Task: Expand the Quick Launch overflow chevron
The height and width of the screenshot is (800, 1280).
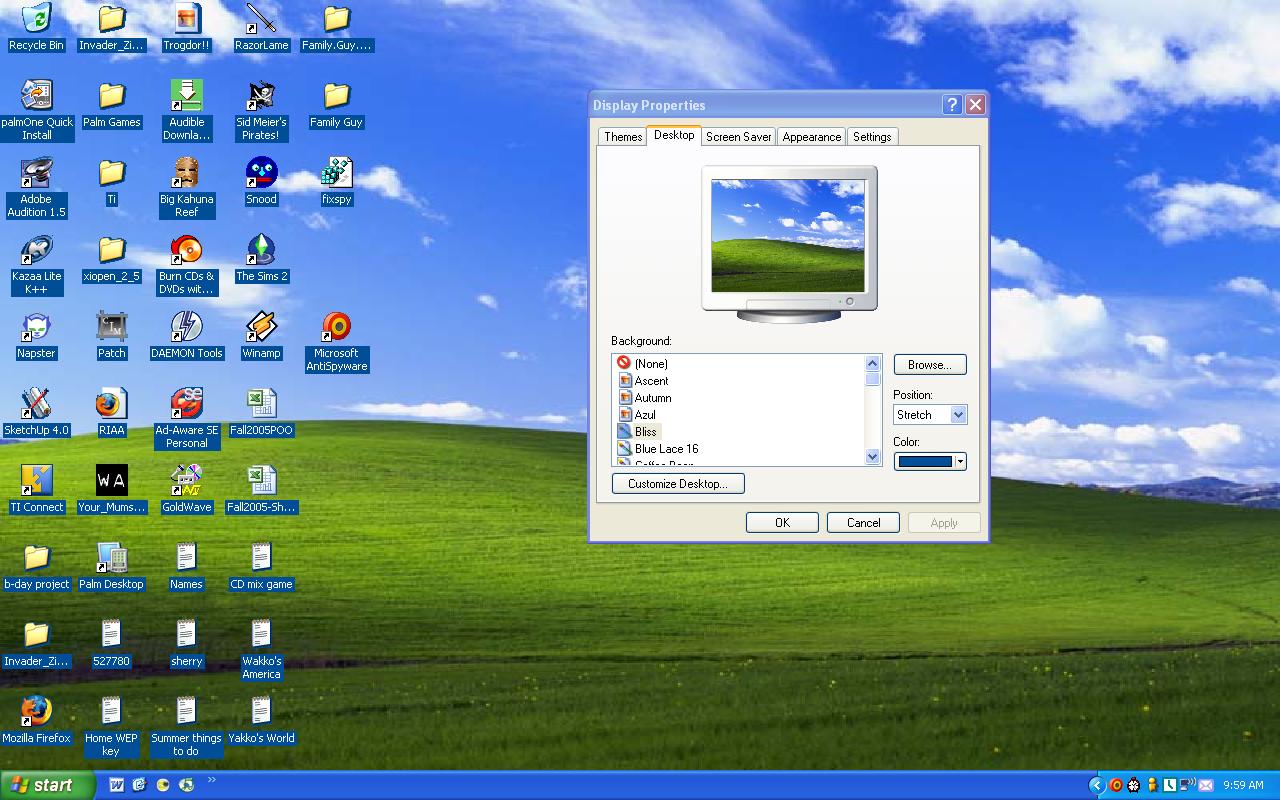Action: pyautogui.click(x=212, y=780)
